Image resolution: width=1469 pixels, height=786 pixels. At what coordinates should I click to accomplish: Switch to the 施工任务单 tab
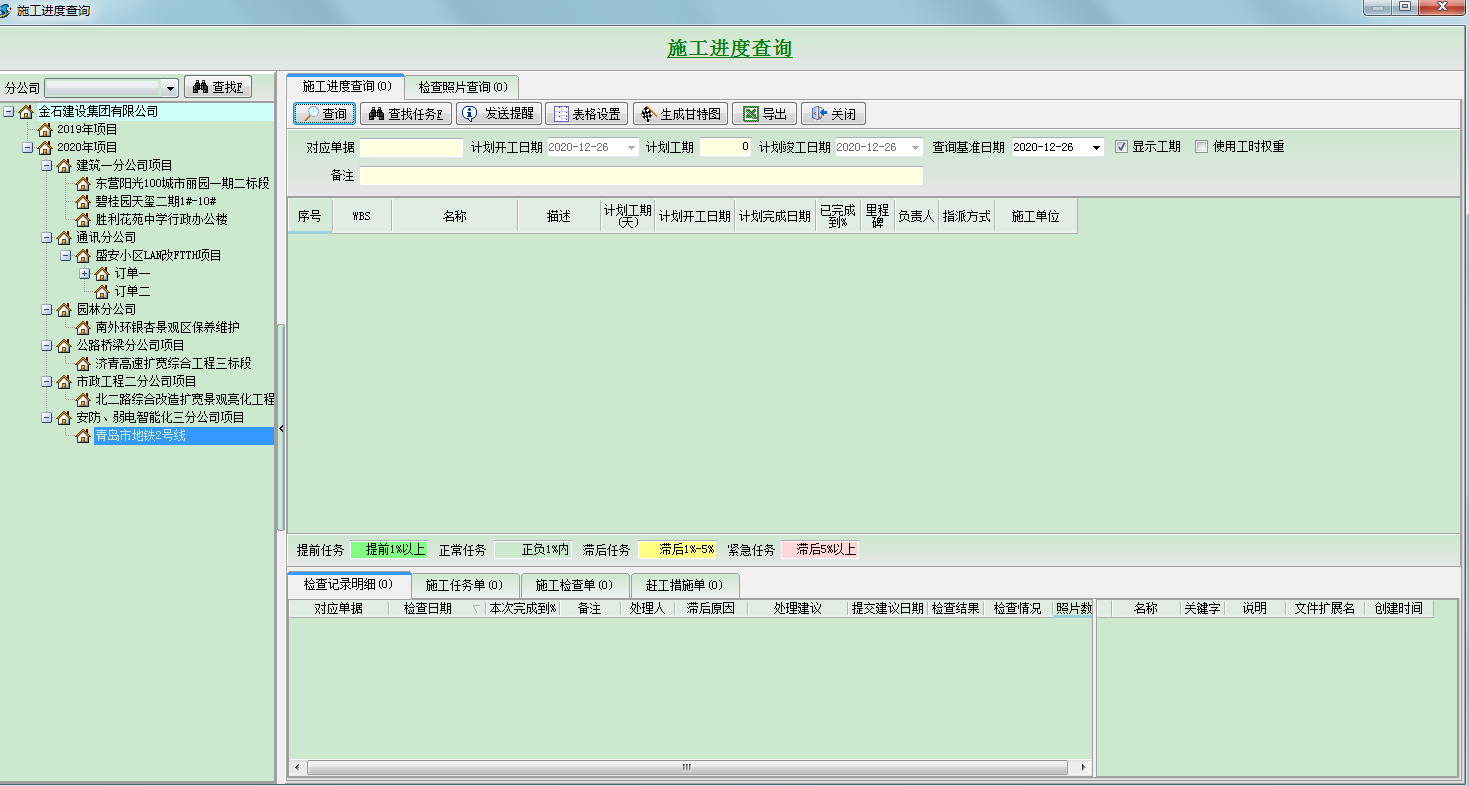(463, 585)
